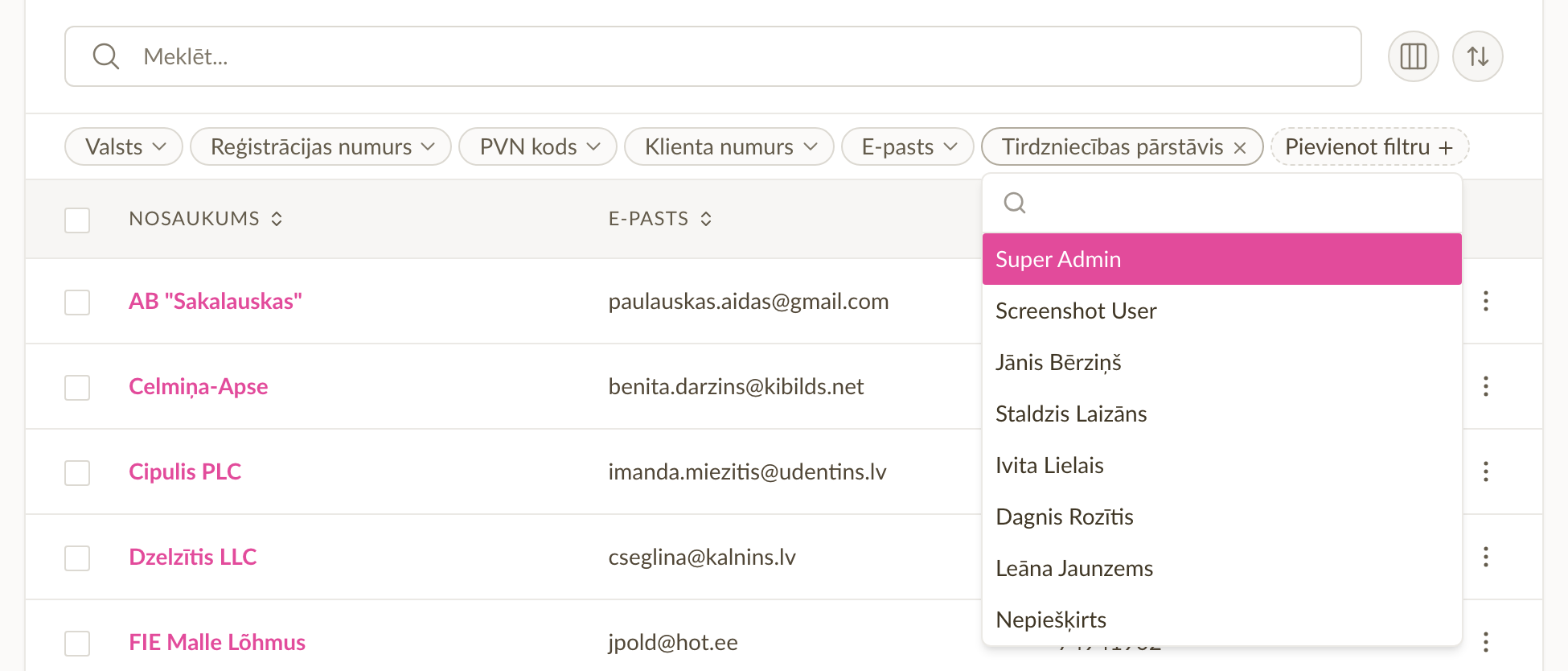Open row actions menu for Celmiņa-Apse
The width and height of the screenshot is (1568, 671).
coord(1485,386)
